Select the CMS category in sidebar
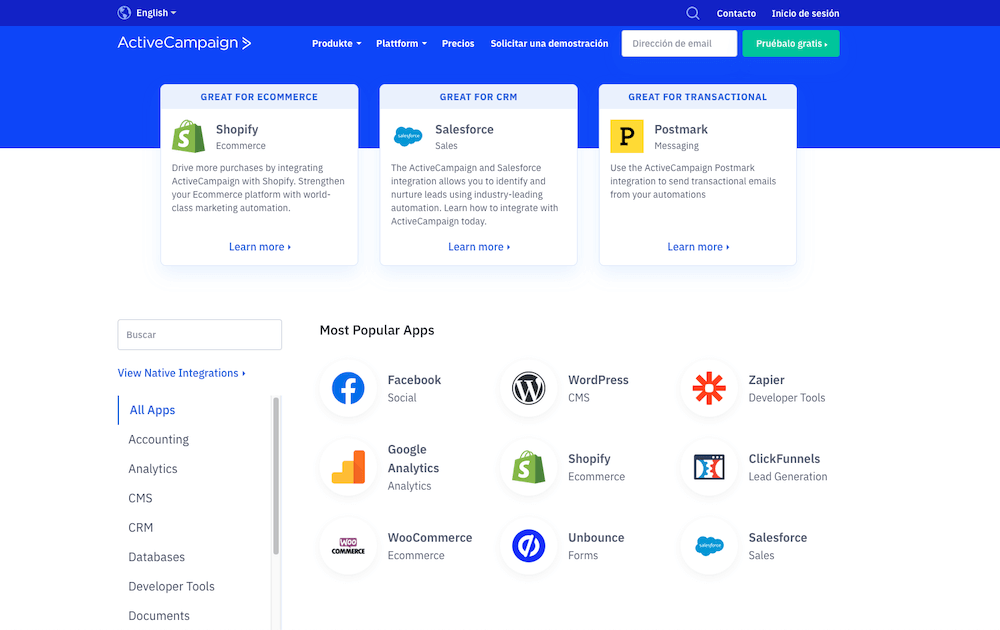Screen dimensions: 1000x630 coord(140,498)
